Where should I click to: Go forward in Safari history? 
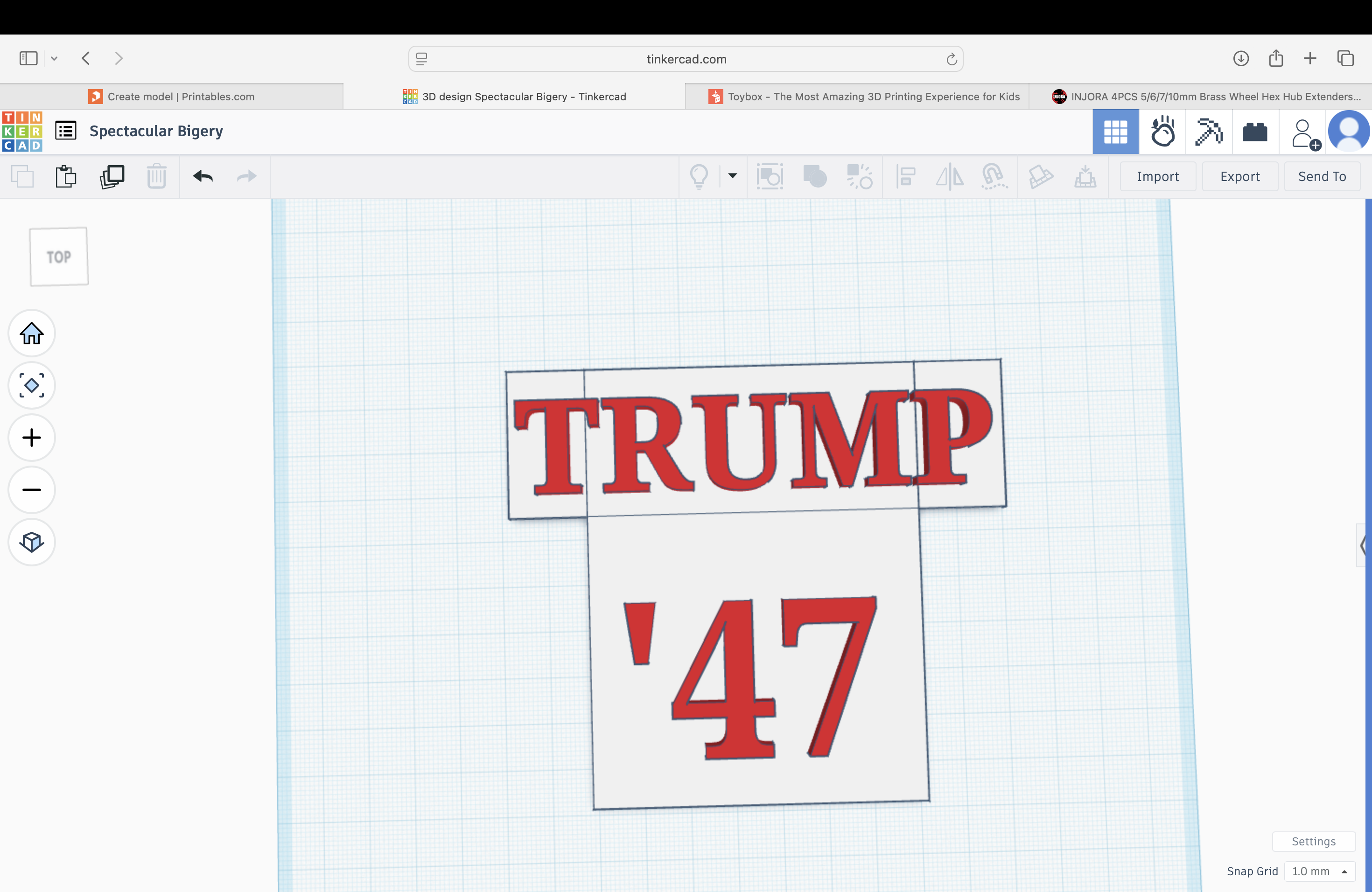(119, 58)
